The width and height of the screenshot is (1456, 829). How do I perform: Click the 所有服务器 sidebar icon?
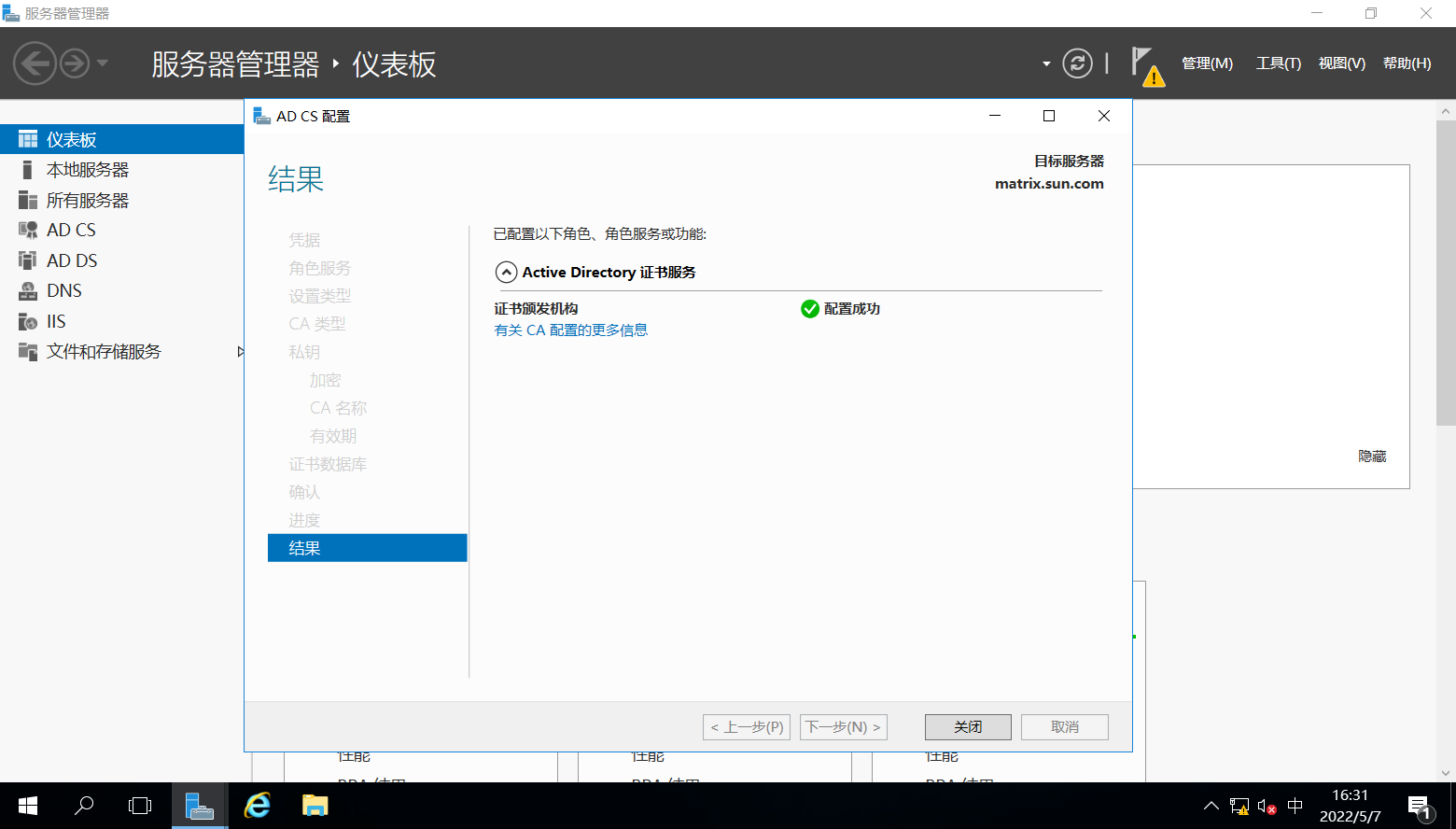point(28,200)
